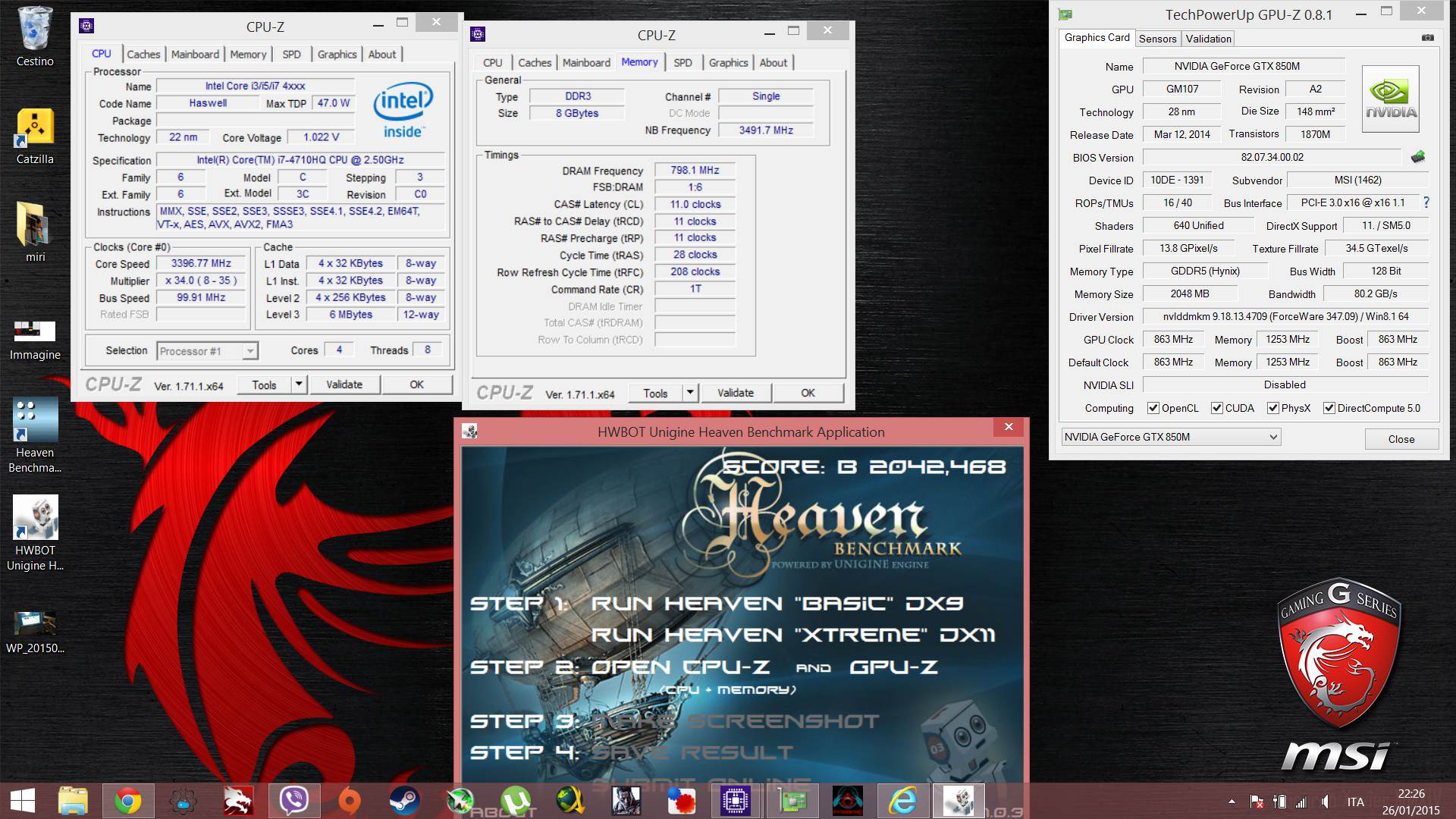Click Tools button in left CPU-Z
Screen dimensions: 1456x819
(264, 384)
